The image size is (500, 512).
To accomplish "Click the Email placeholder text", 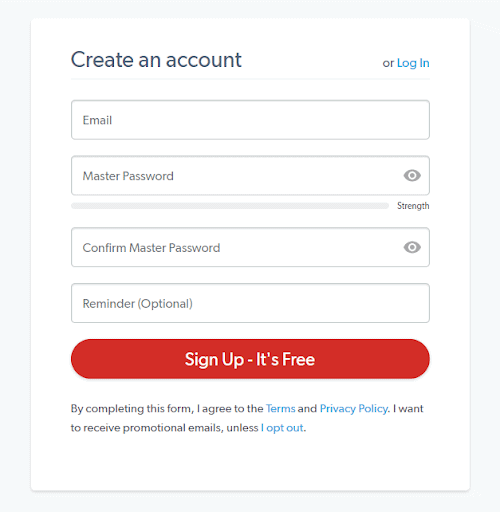I will coord(97,120).
